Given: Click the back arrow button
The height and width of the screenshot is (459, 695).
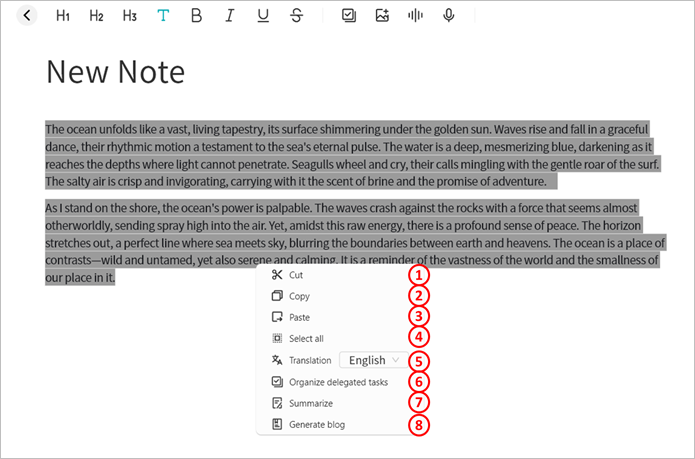Looking at the screenshot, I should (27, 15).
